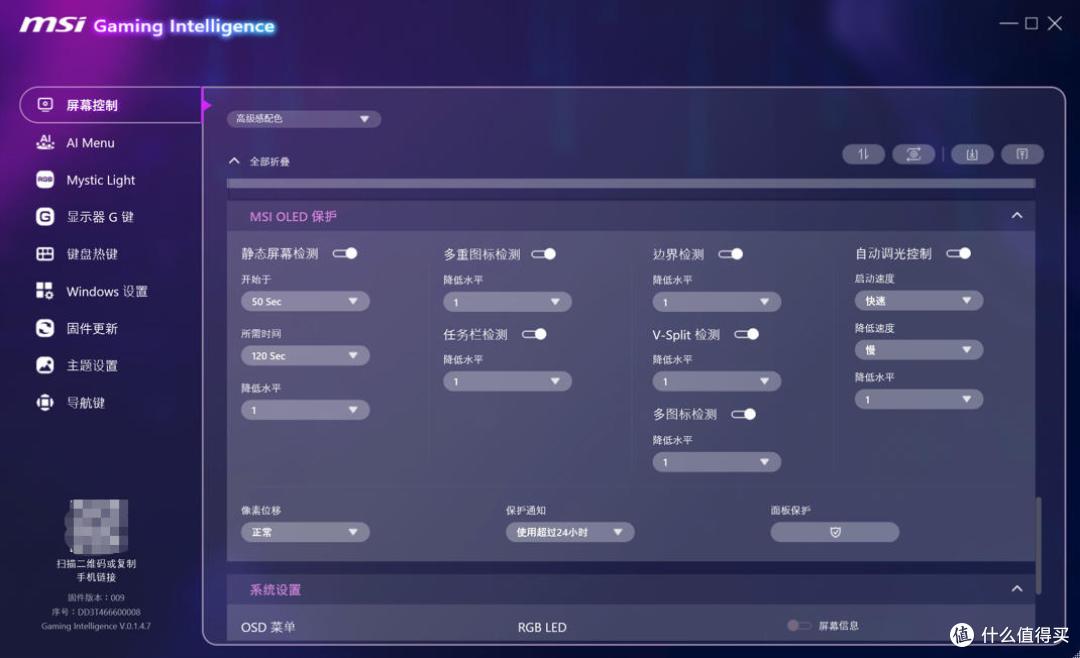The height and width of the screenshot is (658, 1080).
Task: Open 任务栏检测 降低水平 dropdown
Action: coord(508,381)
